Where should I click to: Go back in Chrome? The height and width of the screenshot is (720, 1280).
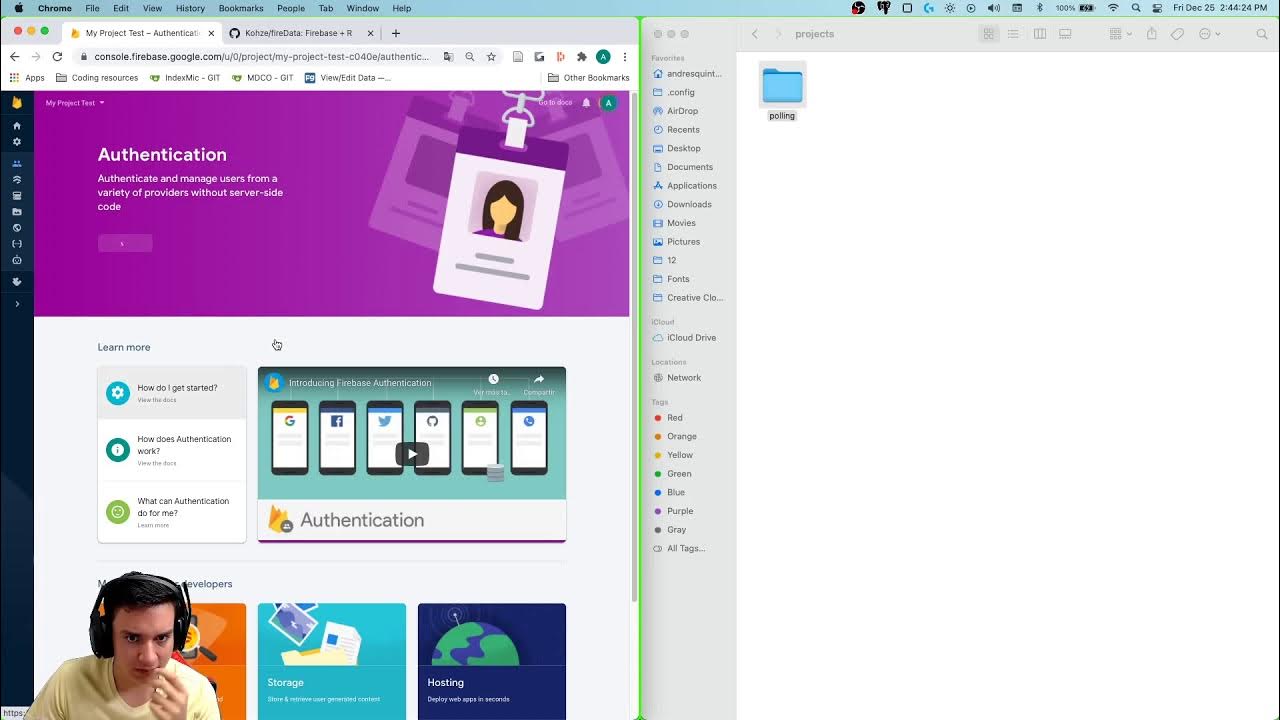click(x=14, y=57)
